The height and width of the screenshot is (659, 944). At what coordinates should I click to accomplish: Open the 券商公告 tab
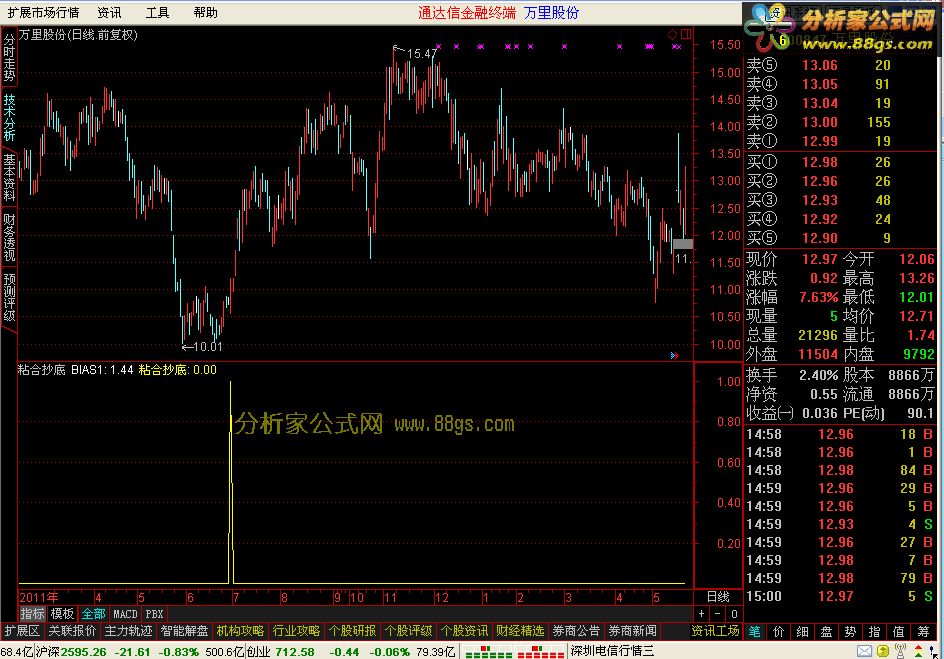[576, 631]
